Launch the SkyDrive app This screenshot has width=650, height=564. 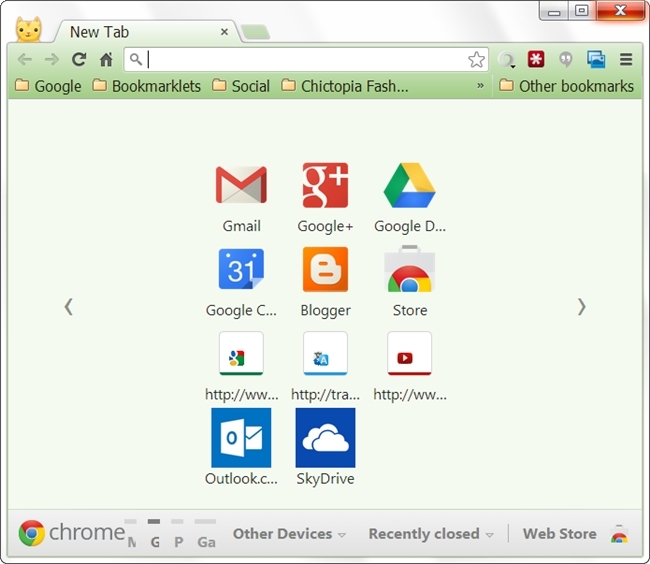pyautogui.click(x=325, y=438)
